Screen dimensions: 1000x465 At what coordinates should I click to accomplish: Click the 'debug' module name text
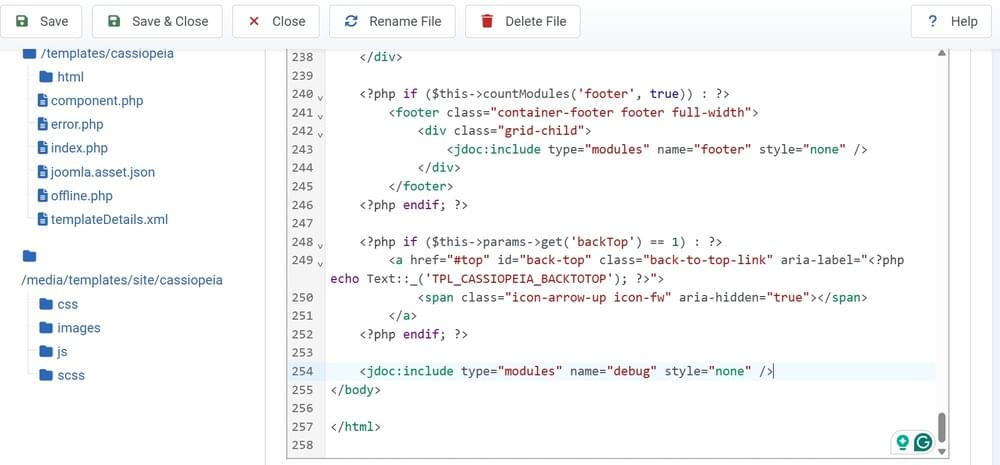[631, 371]
